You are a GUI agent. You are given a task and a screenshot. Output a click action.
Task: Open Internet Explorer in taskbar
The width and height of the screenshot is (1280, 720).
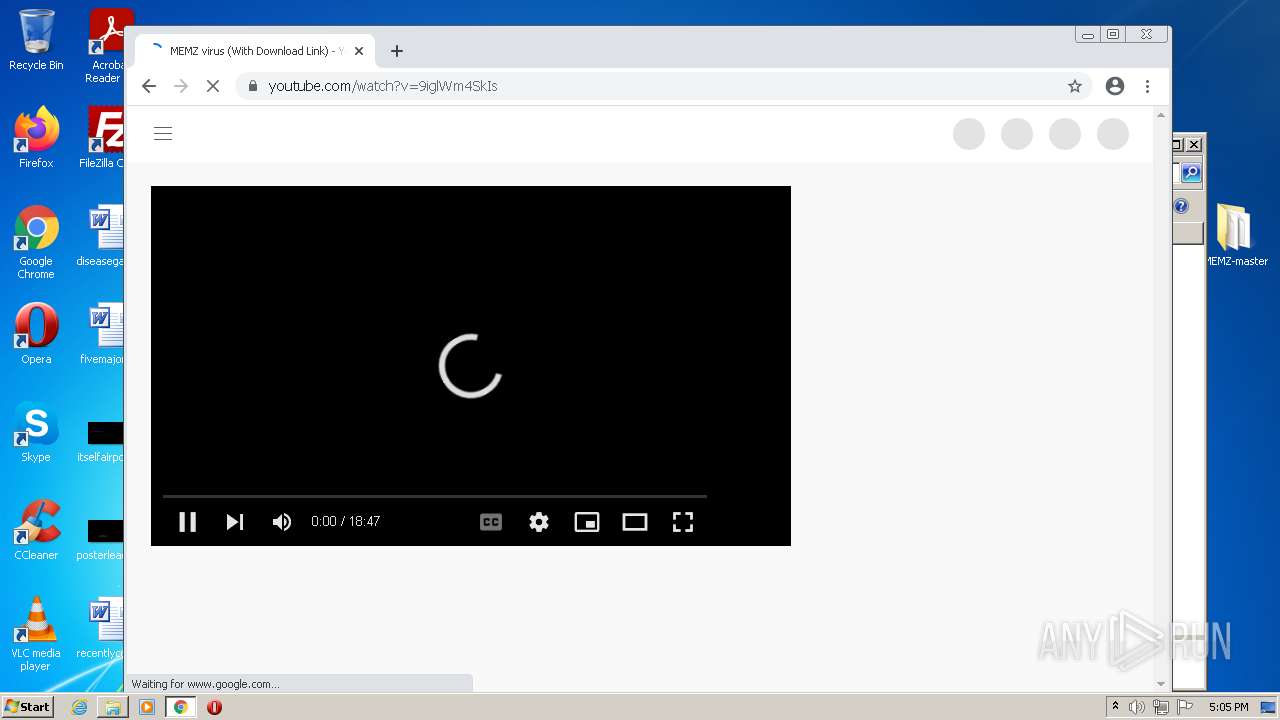[x=79, y=707]
